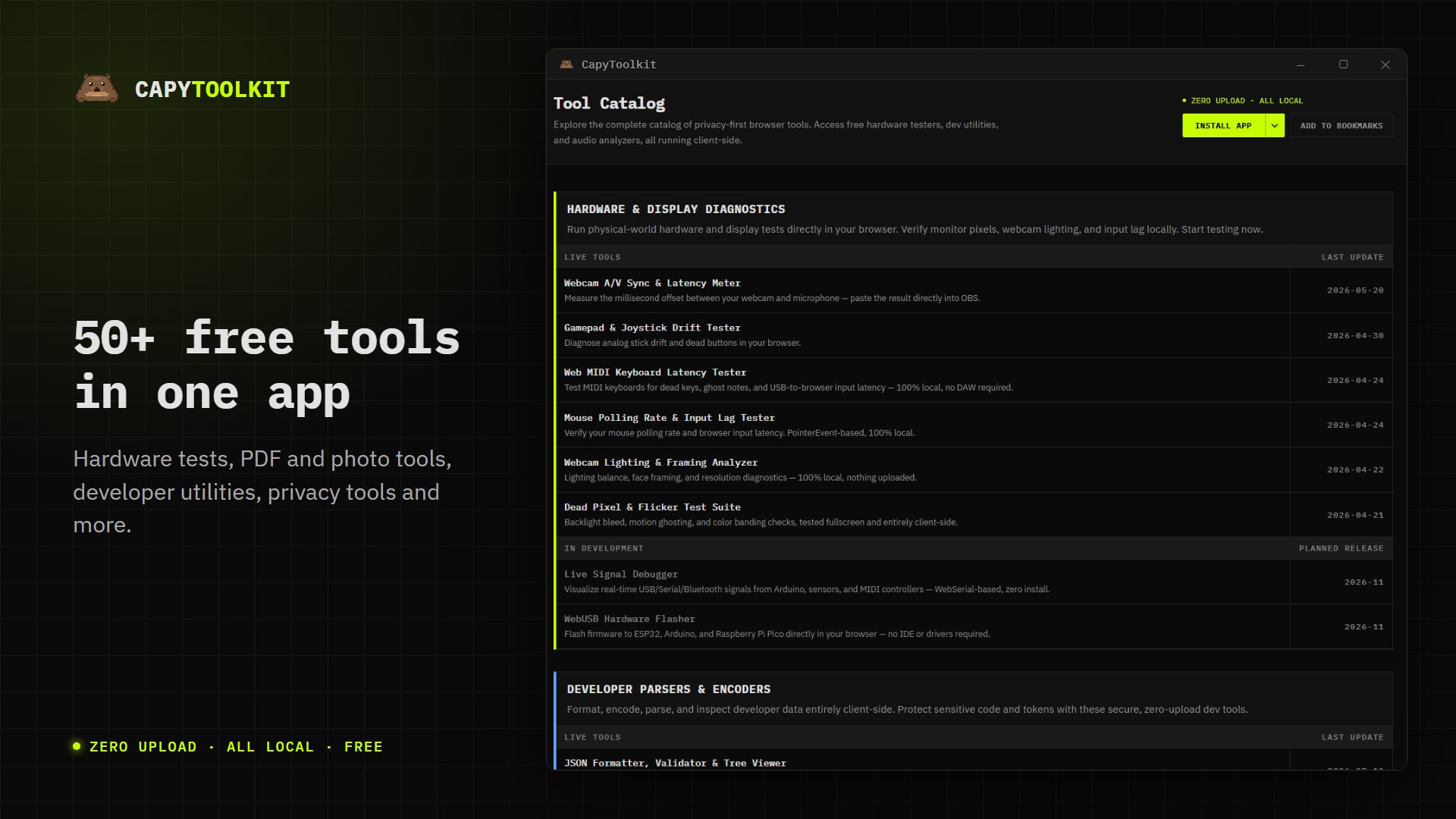1456x819 pixels.
Task: Select WebUSB Hardware Flasher entry
Action: [x=922, y=626]
